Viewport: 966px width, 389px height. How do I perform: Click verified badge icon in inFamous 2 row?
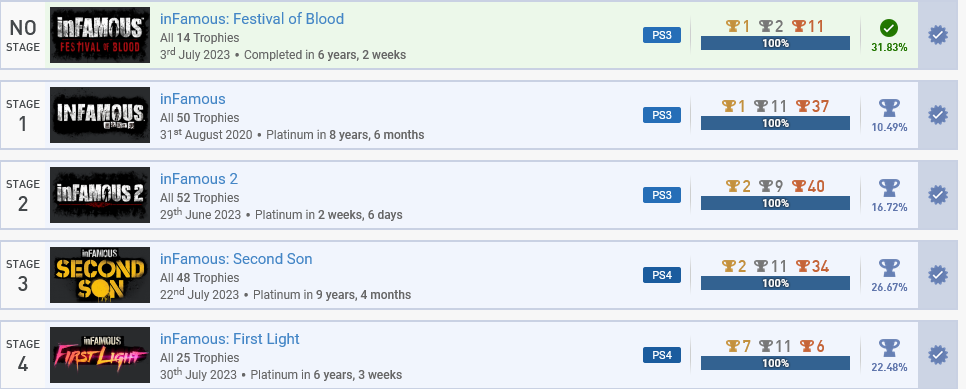(x=938, y=195)
